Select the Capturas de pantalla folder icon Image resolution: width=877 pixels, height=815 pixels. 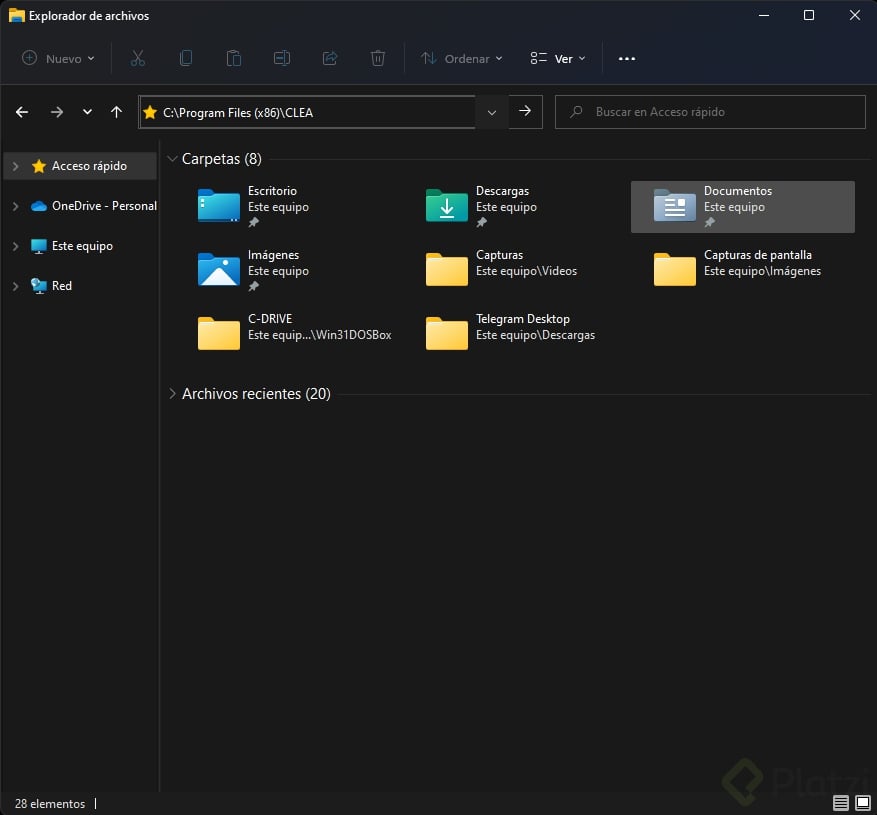675,270
